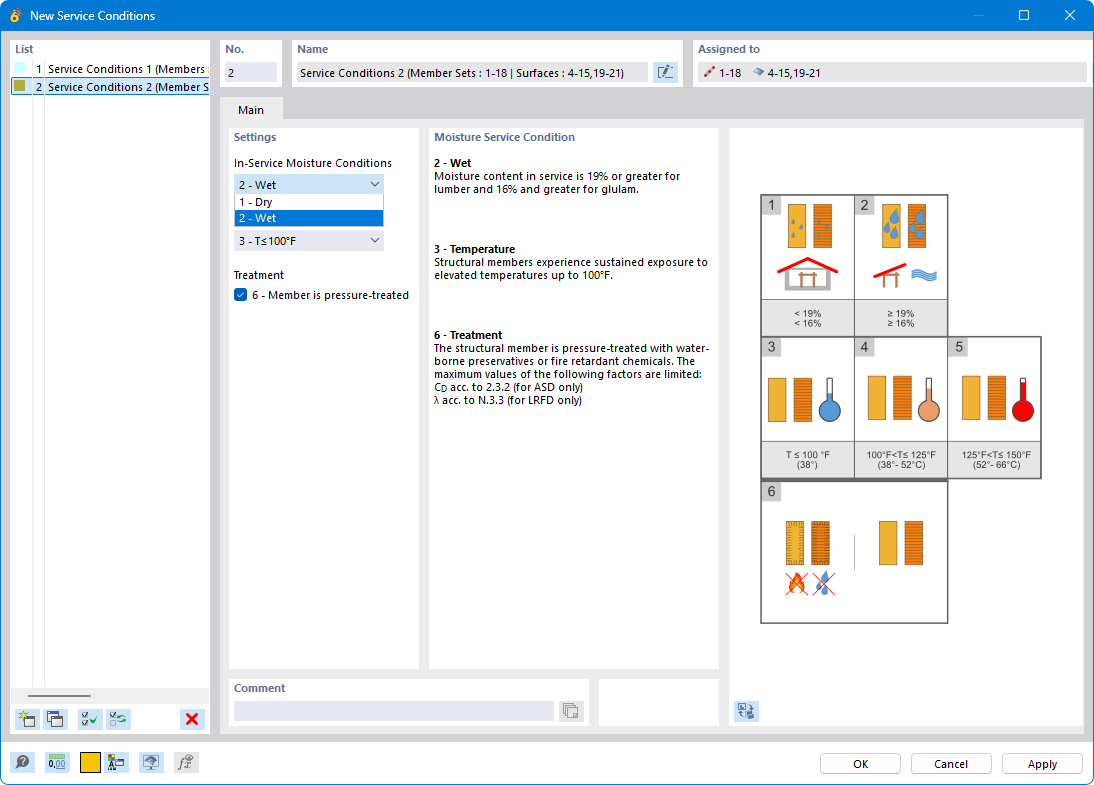Click illustration tile 6 treatment
The height and width of the screenshot is (785, 1094).
point(854,551)
